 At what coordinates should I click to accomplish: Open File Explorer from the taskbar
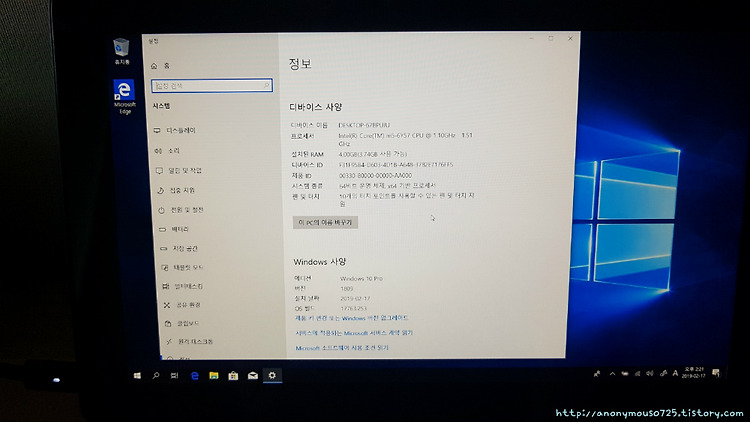[x=214, y=376]
